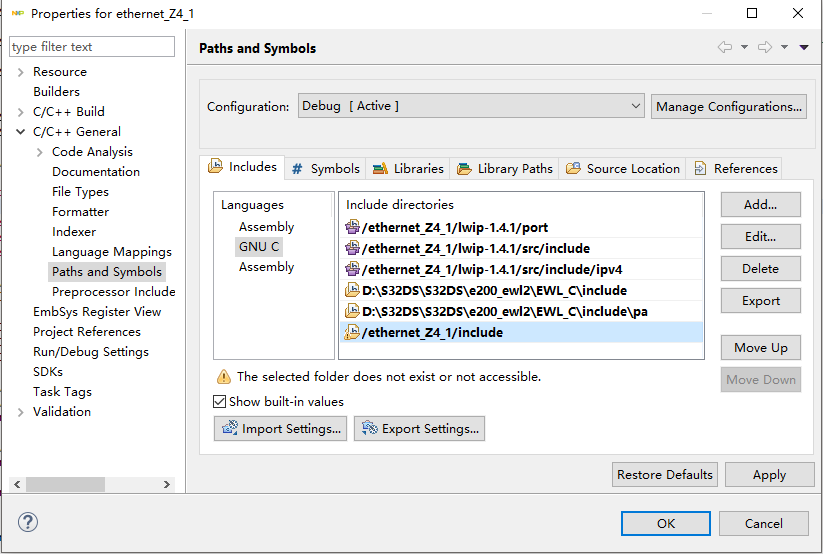The image size is (823, 554).
Task: Click the Add... button
Action: coord(760,205)
